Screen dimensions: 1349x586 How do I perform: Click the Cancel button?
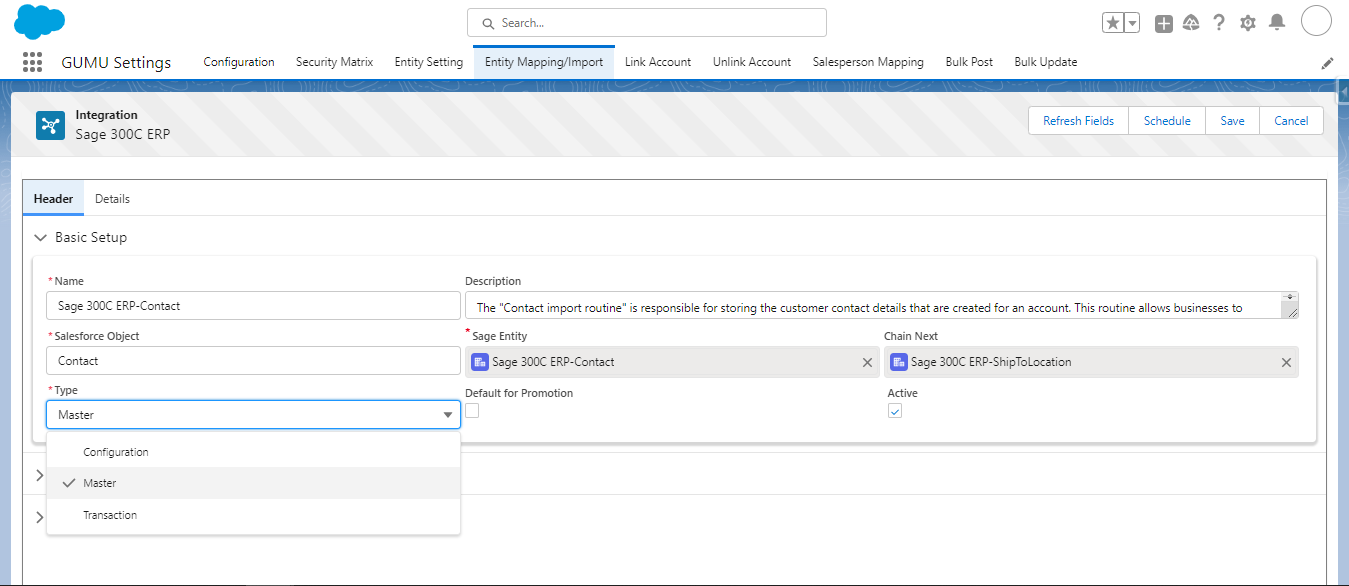(1291, 121)
